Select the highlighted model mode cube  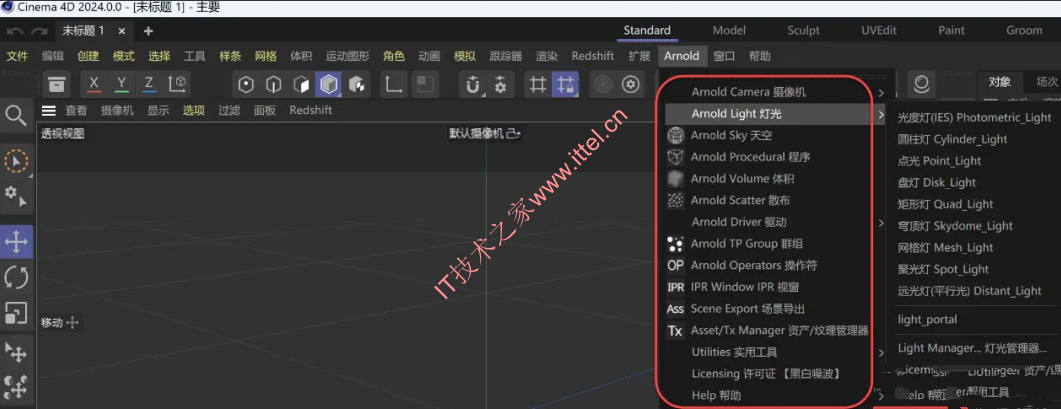(328, 85)
